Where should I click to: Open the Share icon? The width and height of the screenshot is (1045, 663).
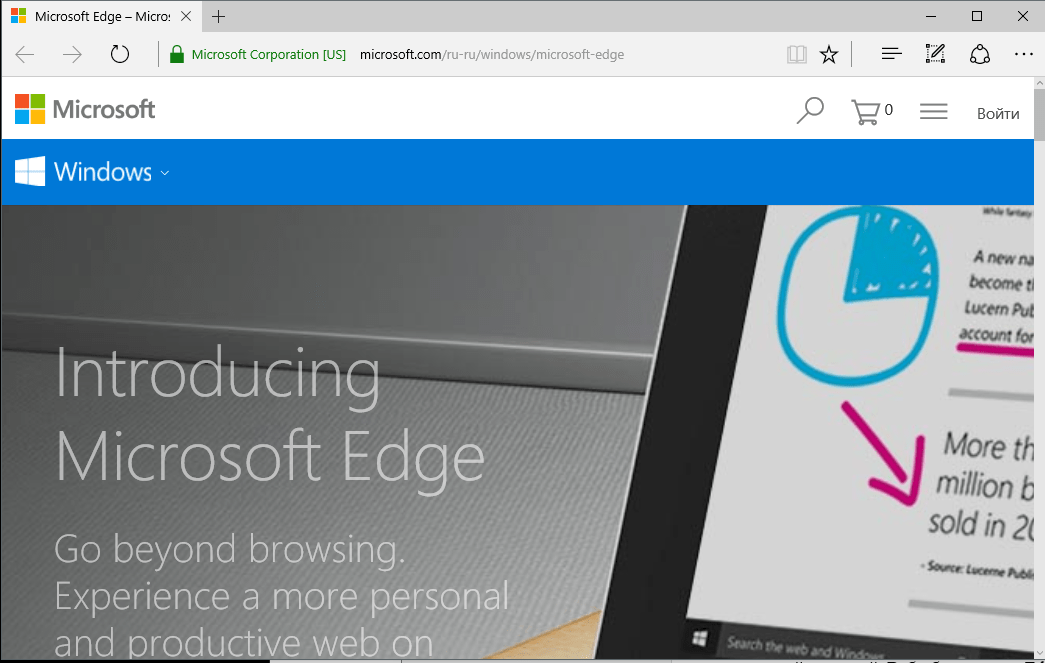pyautogui.click(x=979, y=54)
